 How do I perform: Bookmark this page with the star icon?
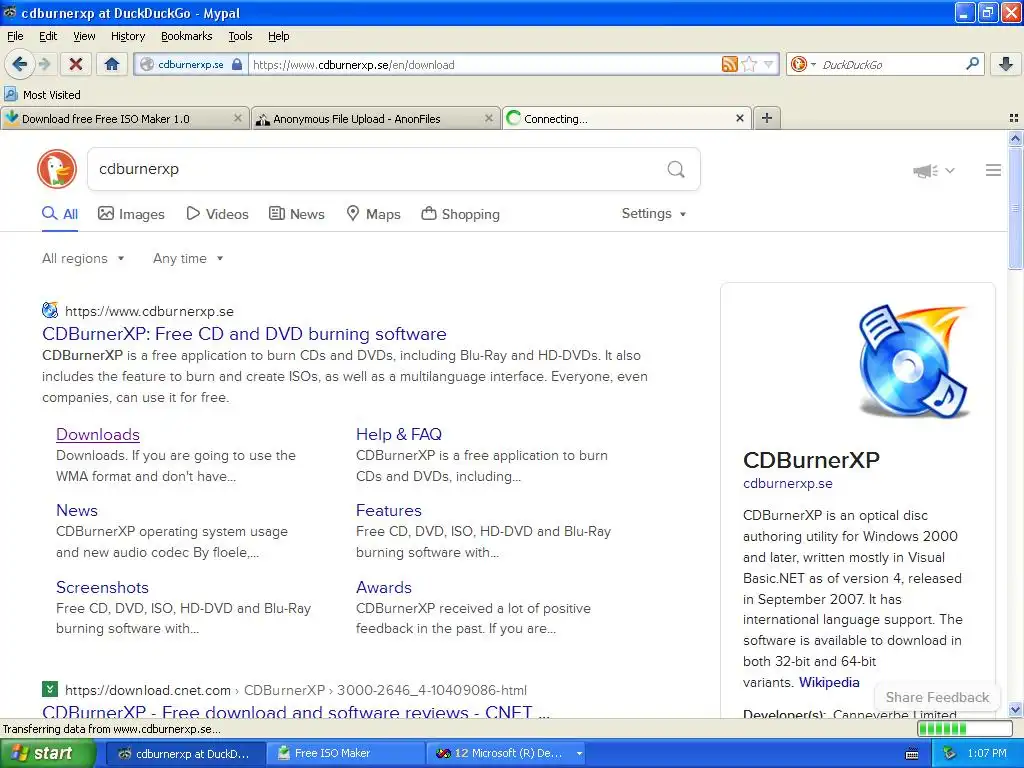[x=749, y=64]
